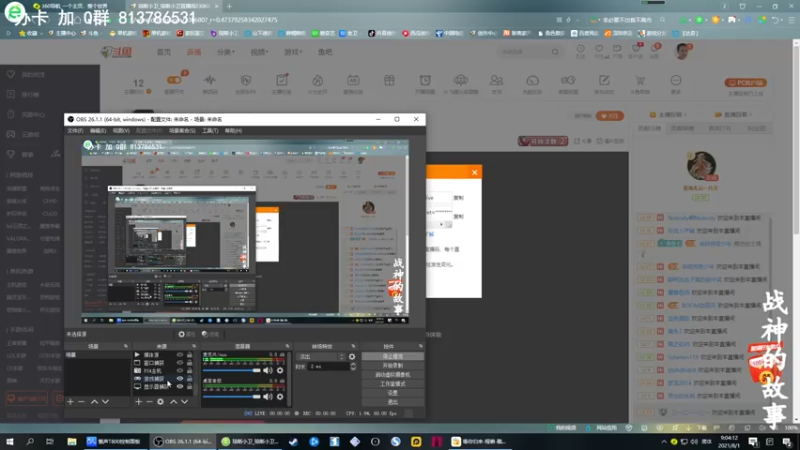This screenshot has height=450, width=800.
Task: Click the Exit (退出) button in OBS Controls
Action: point(392,402)
